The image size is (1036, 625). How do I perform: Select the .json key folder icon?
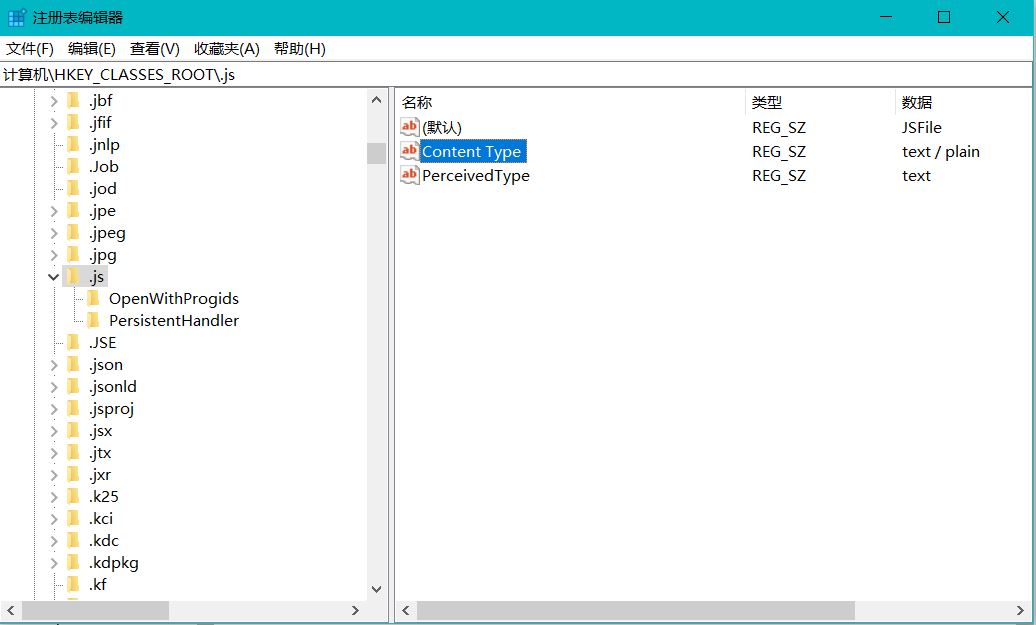point(74,364)
